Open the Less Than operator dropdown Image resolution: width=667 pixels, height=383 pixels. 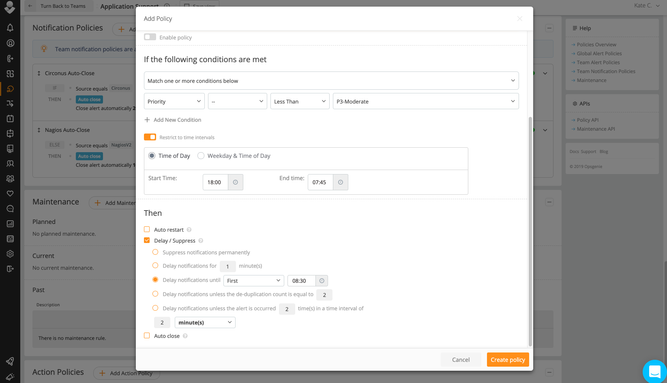(x=300, y=101)
